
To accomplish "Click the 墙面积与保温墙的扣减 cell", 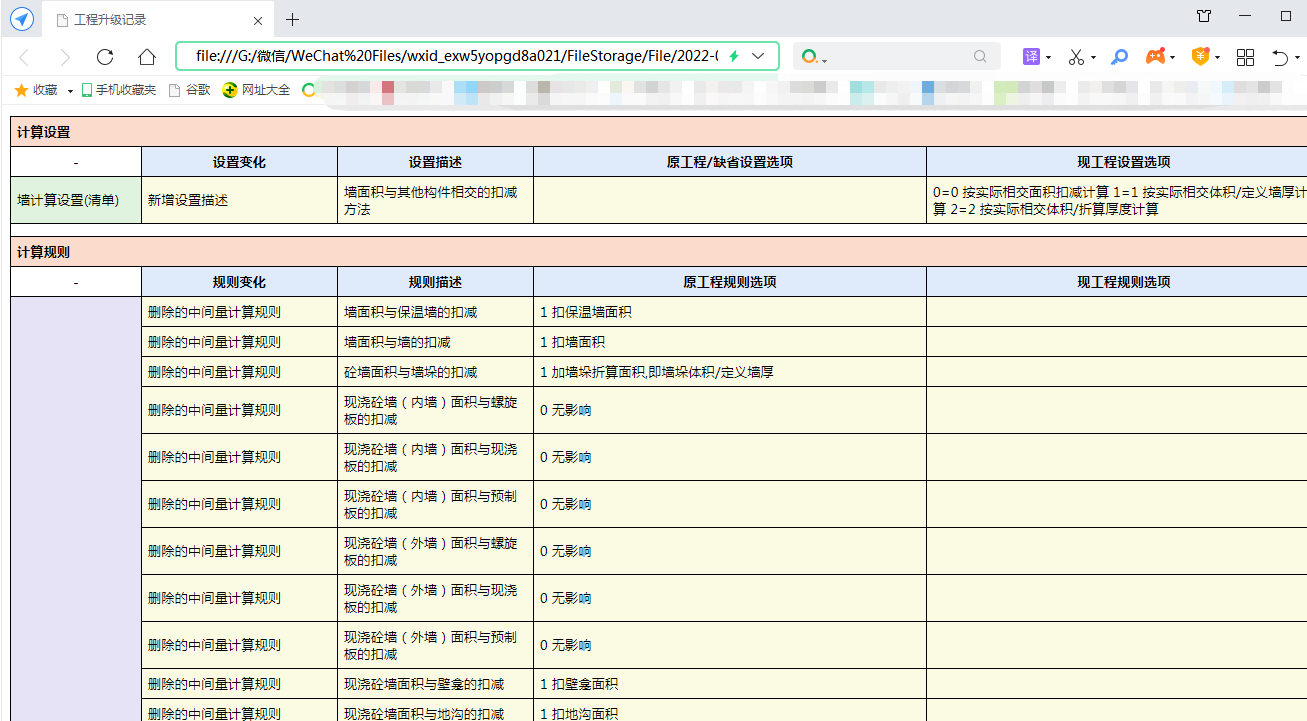I will pos(435,312).
